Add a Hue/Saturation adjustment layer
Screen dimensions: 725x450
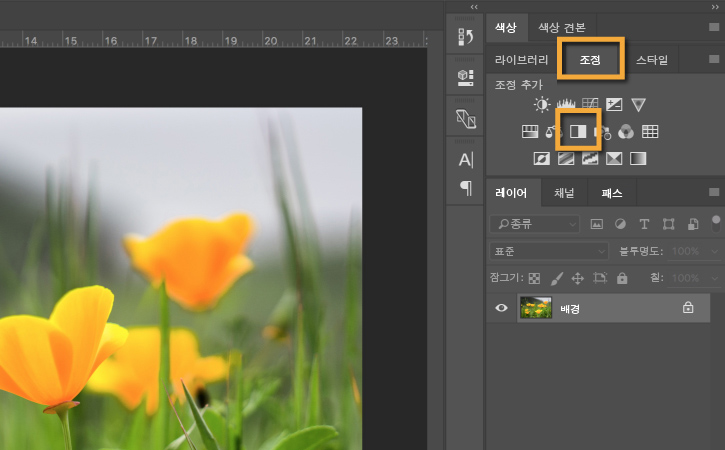[530, 132]
